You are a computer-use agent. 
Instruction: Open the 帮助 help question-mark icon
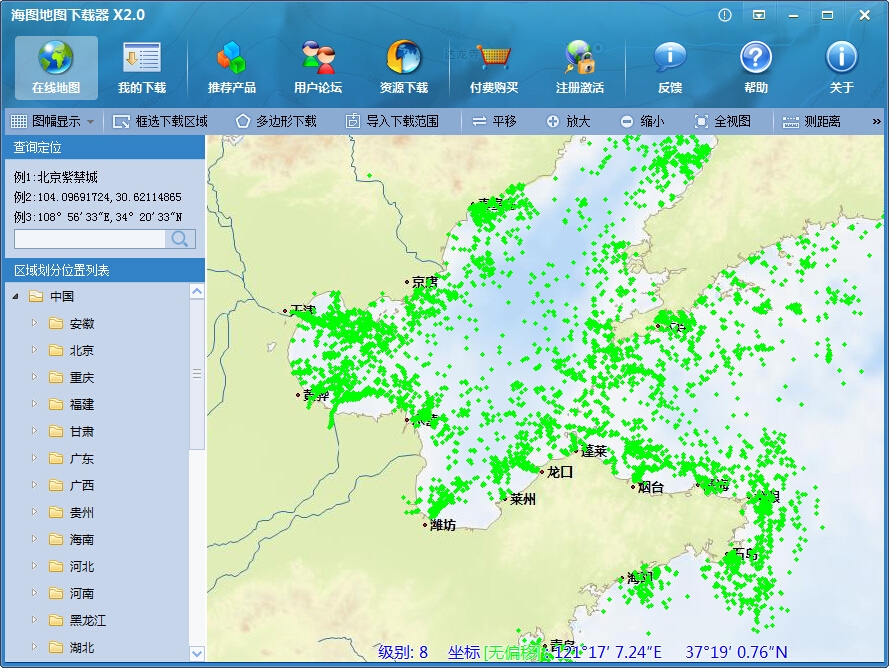tap(756, 67)
